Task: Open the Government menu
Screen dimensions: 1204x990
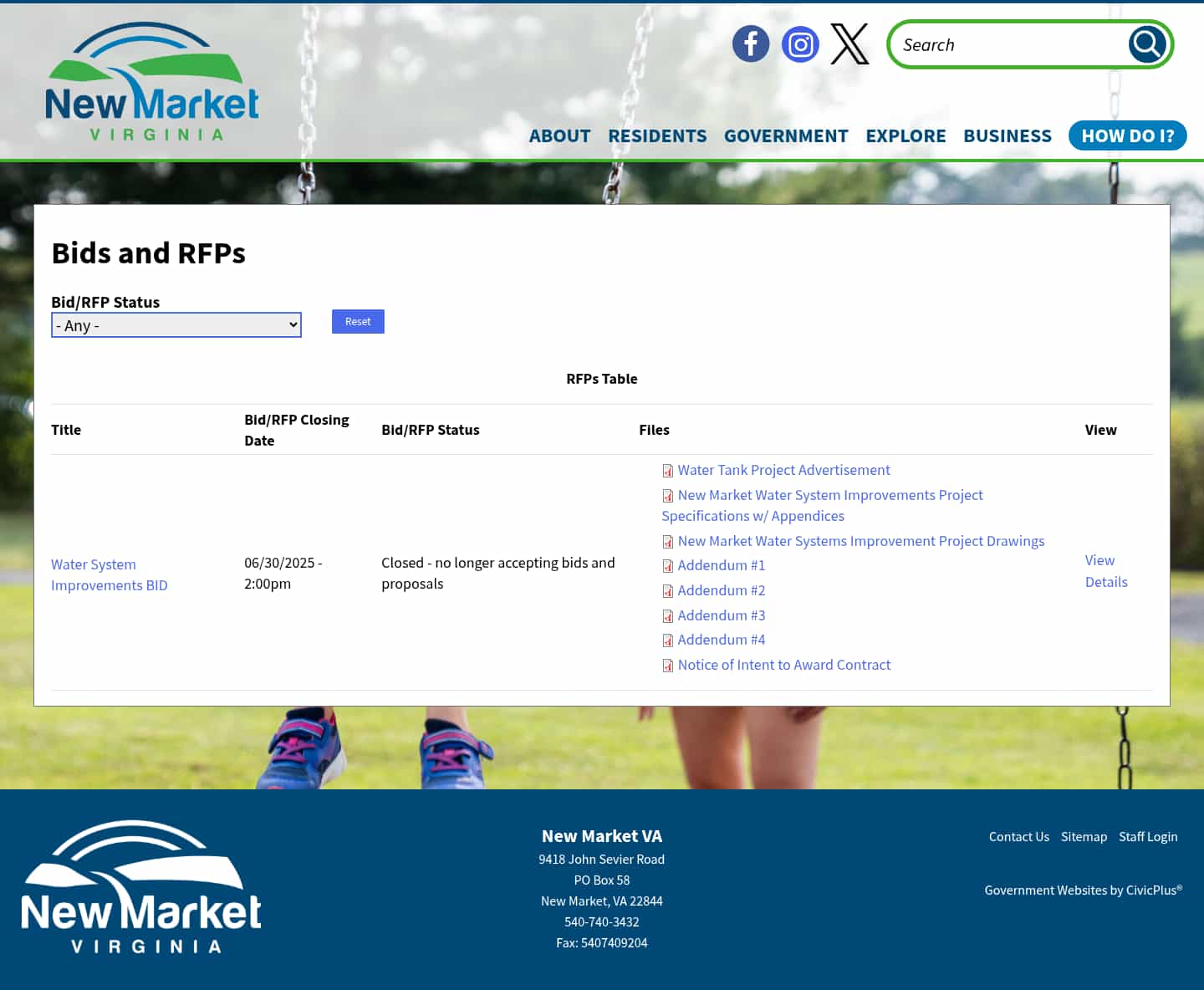Action: pos(786,135)
